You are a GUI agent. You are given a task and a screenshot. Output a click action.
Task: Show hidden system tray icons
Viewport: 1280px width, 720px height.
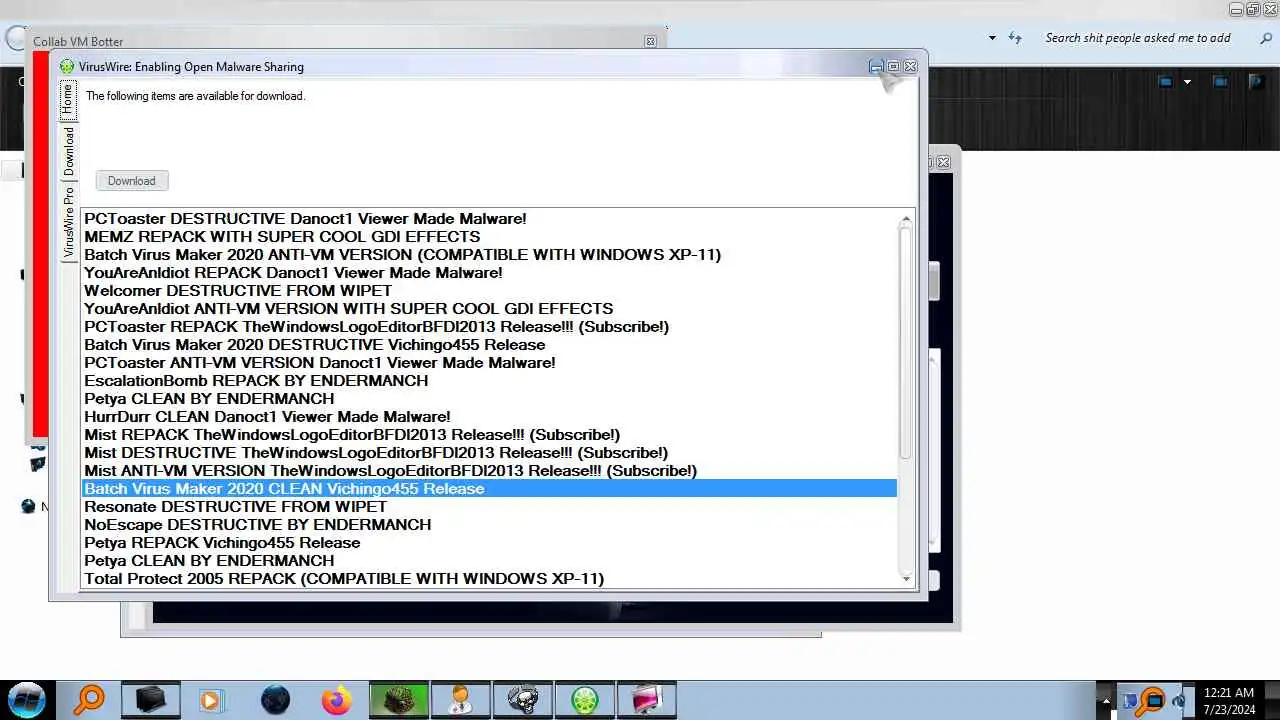(x=1106, y=699)
